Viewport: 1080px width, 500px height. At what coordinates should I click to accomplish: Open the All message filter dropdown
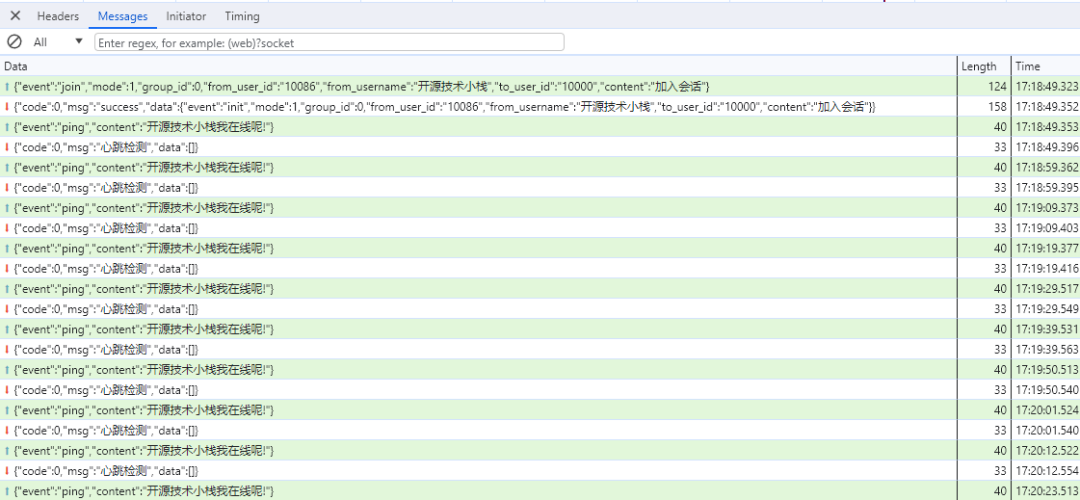point(58,42)
